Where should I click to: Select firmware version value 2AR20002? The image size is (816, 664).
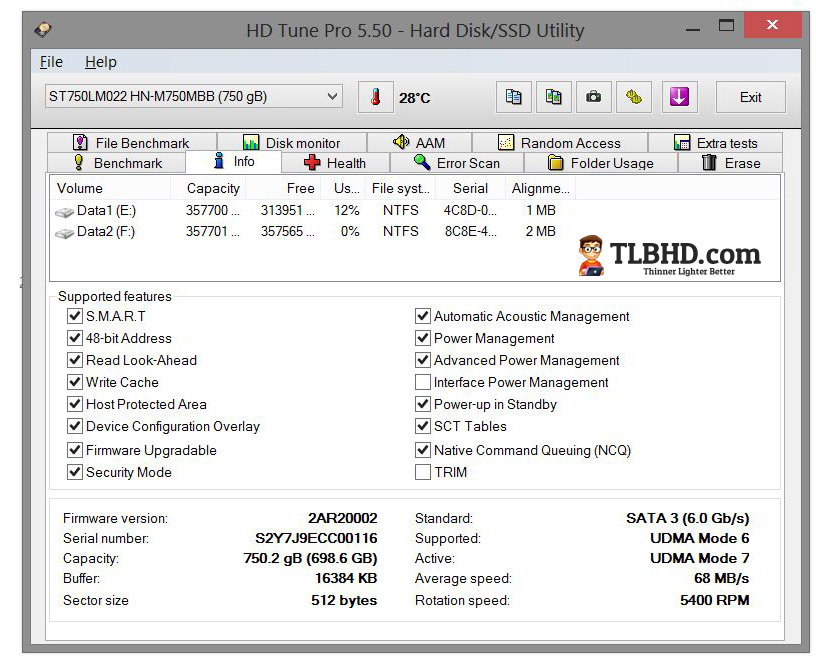[x=342, y=518]
